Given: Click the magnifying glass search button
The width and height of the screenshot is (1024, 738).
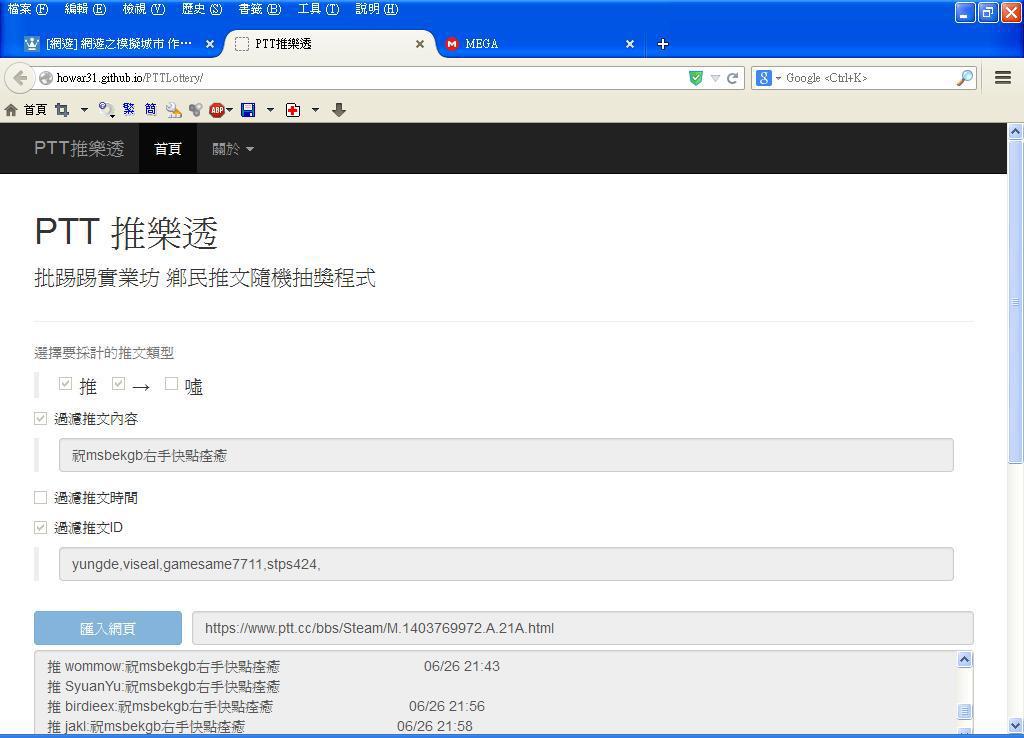Looking at the screenshot, I should click(x=964, y=78).
